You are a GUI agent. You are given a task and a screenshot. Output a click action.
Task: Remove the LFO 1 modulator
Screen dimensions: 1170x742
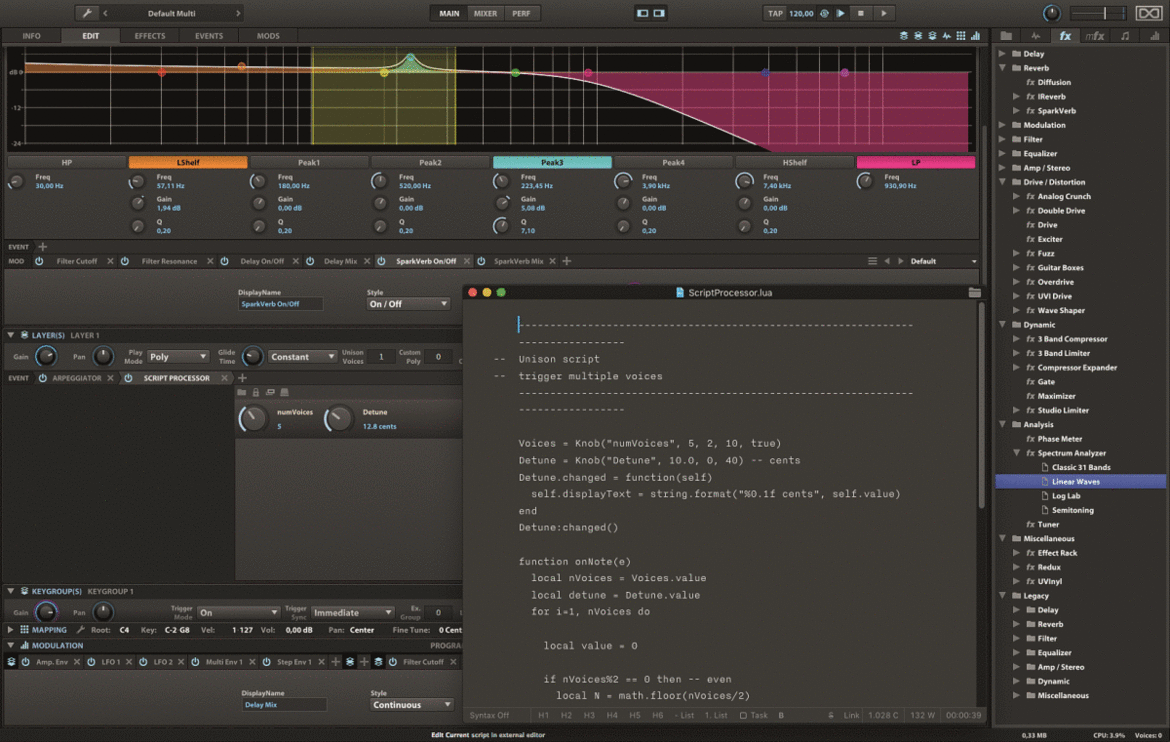click(x=129, y=661)
